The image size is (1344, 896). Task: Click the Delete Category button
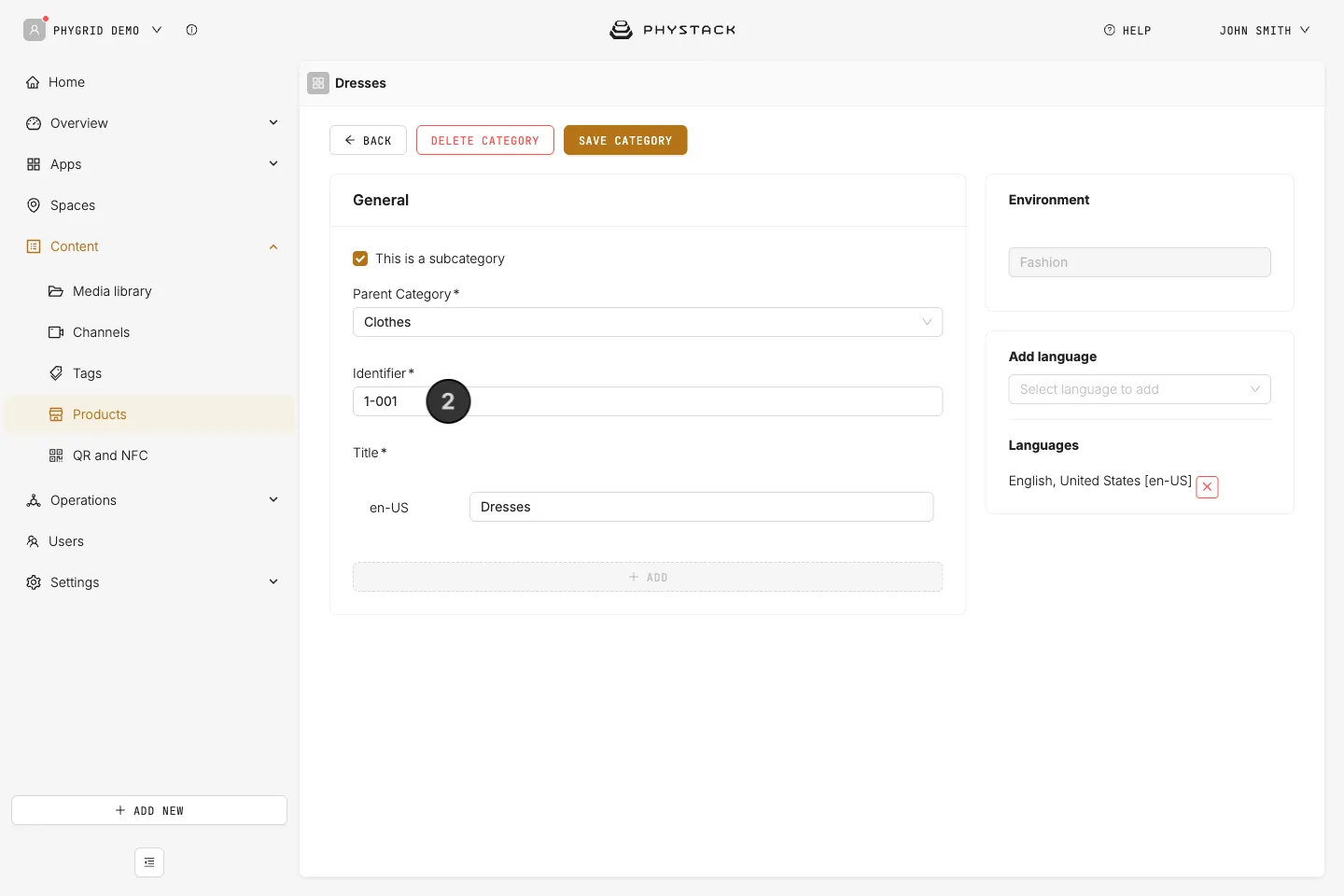click(485, 140)
